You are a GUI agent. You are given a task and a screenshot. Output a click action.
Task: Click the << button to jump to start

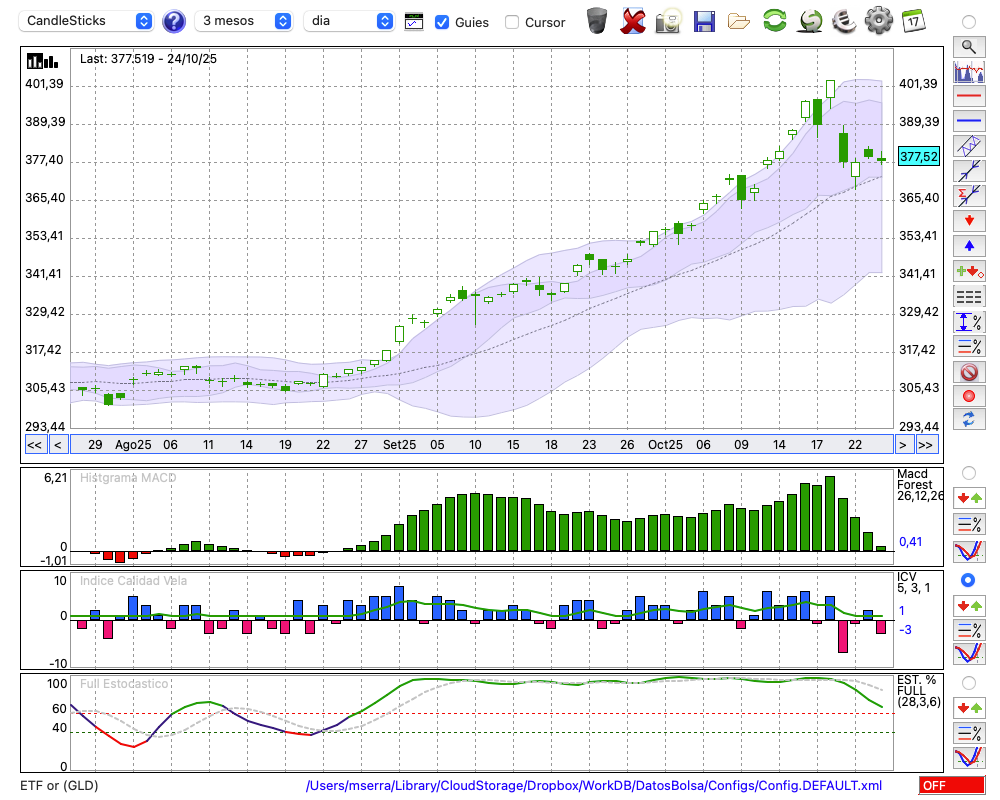click(34, 445)
